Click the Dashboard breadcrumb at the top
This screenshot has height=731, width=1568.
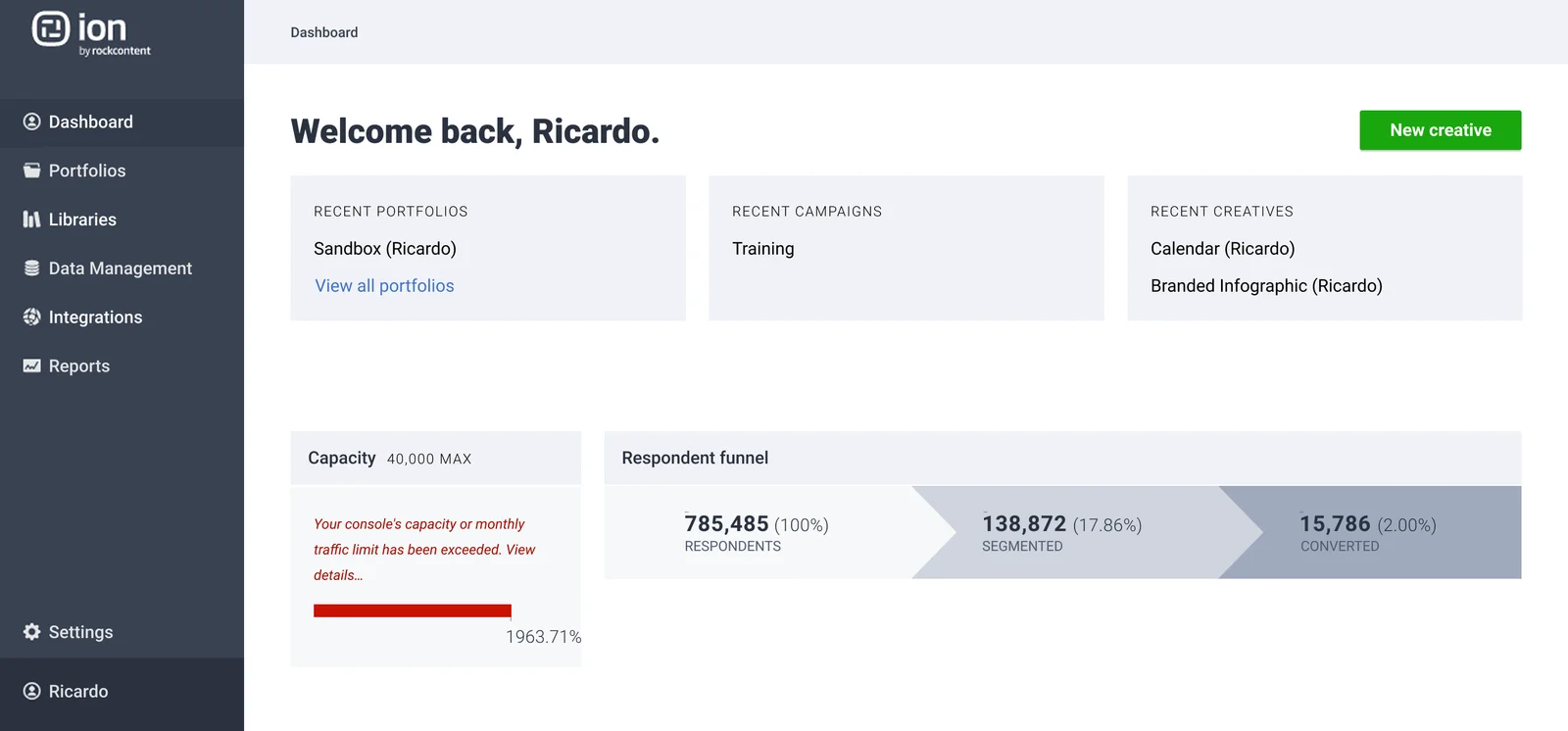click(323, 31)
